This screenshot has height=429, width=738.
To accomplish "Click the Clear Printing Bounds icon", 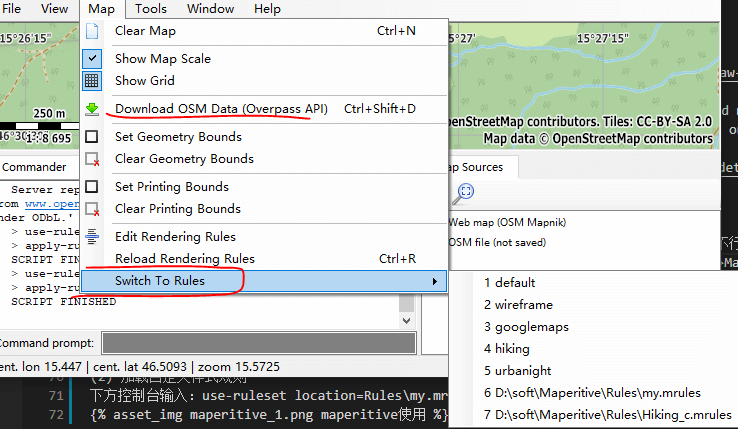I will coord(92,209).
